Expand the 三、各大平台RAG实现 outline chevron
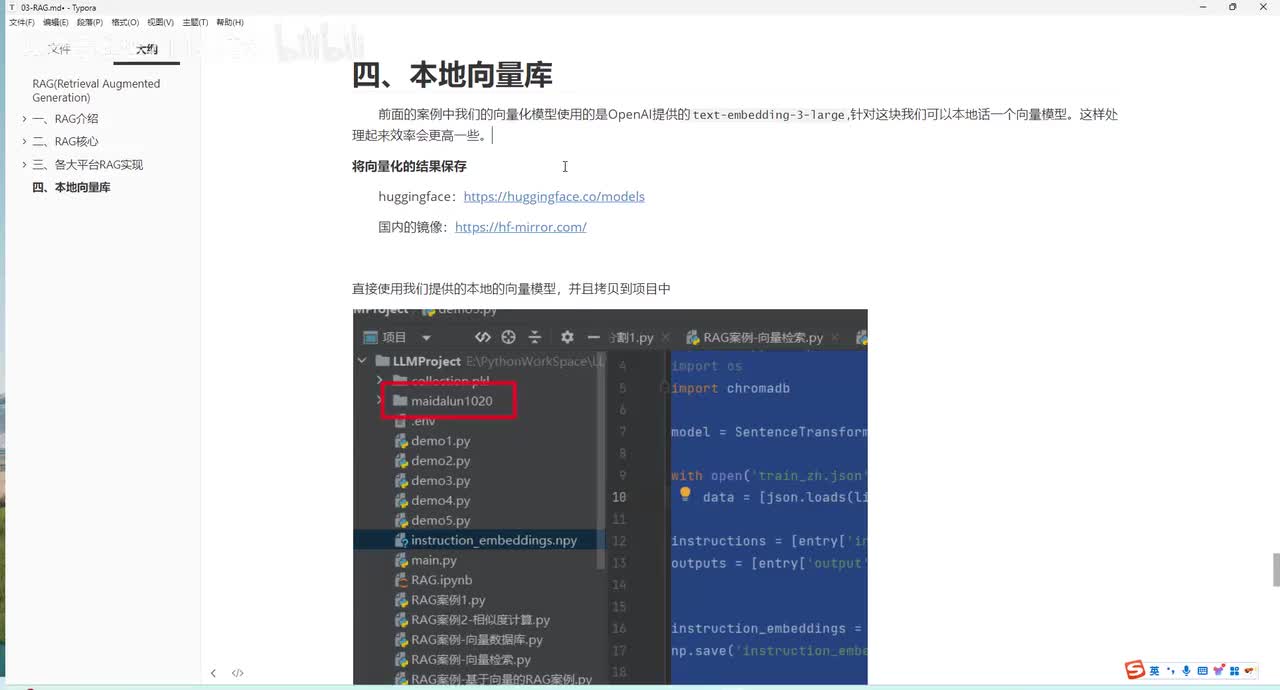Screen dimensions: 1280x690 (x=25, y=165)
